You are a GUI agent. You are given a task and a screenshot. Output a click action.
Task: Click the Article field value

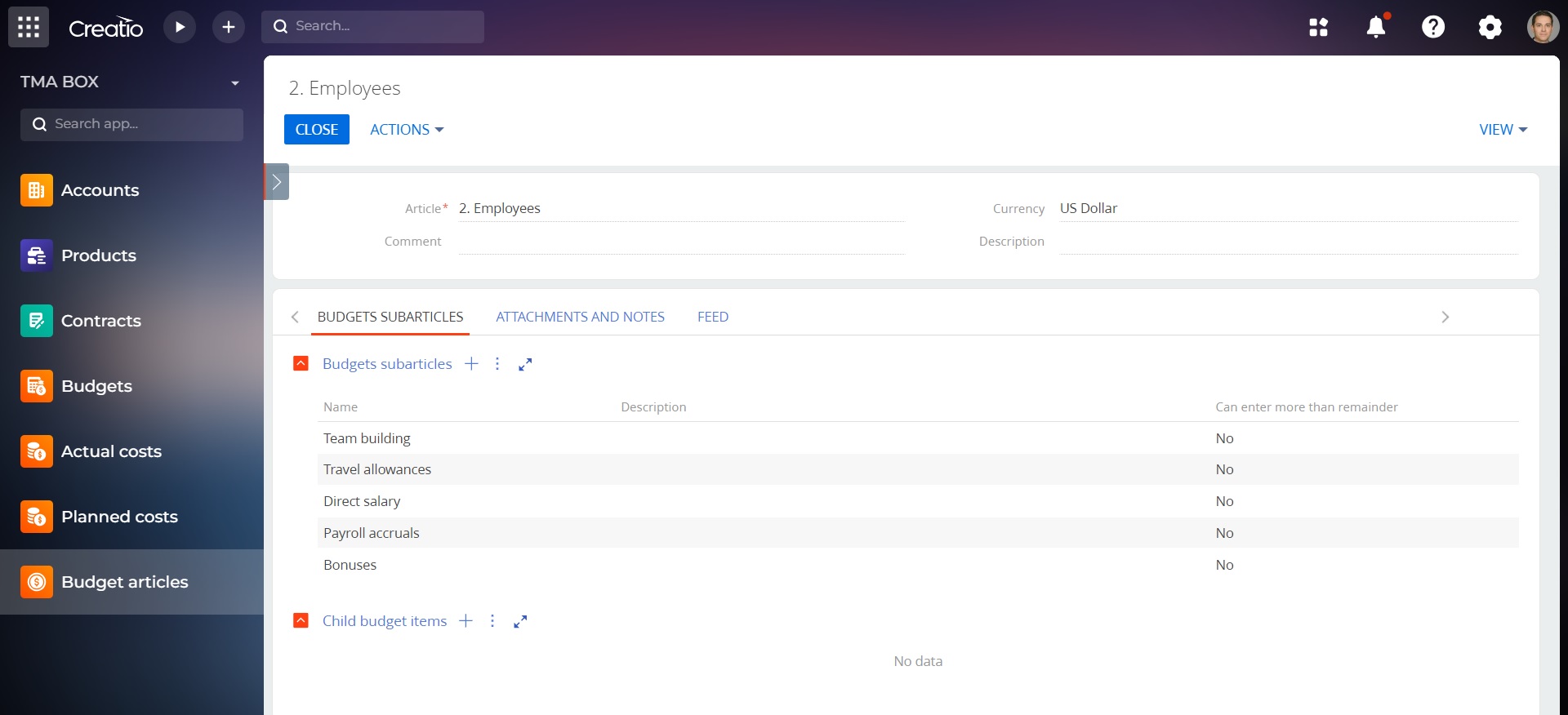point(681,208)
